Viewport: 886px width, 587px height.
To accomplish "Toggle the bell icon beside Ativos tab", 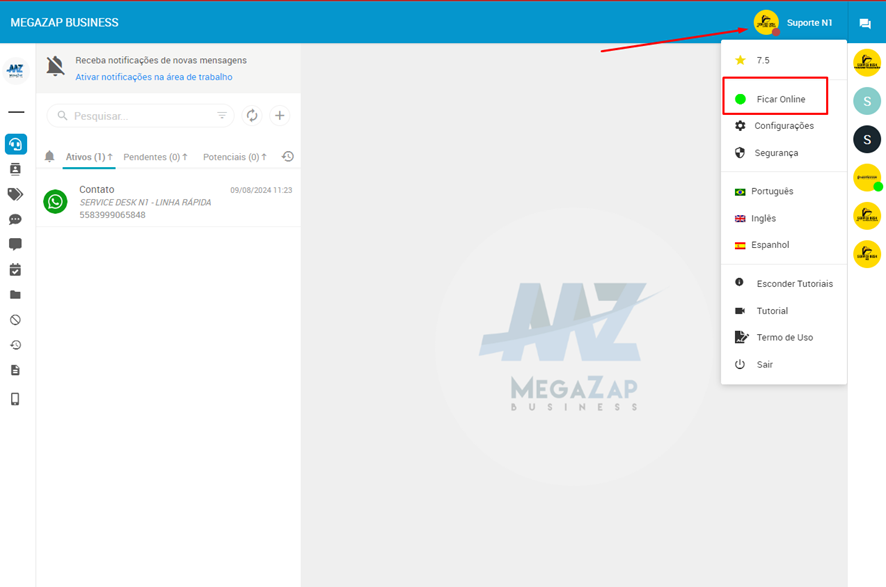I will (x=50, y=157).
